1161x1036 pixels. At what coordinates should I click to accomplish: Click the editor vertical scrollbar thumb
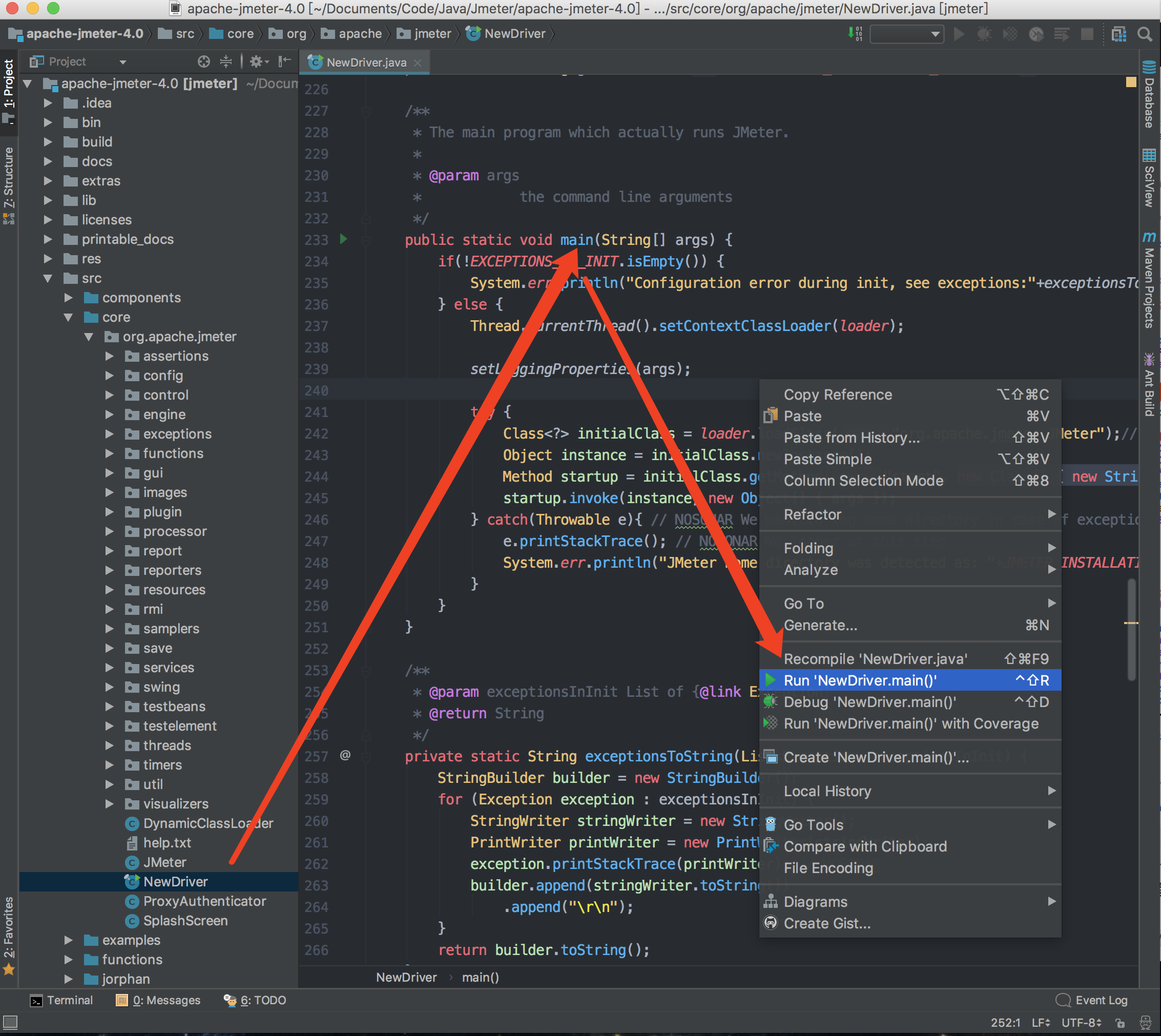pyautogui.click(x=1131, y=629)
